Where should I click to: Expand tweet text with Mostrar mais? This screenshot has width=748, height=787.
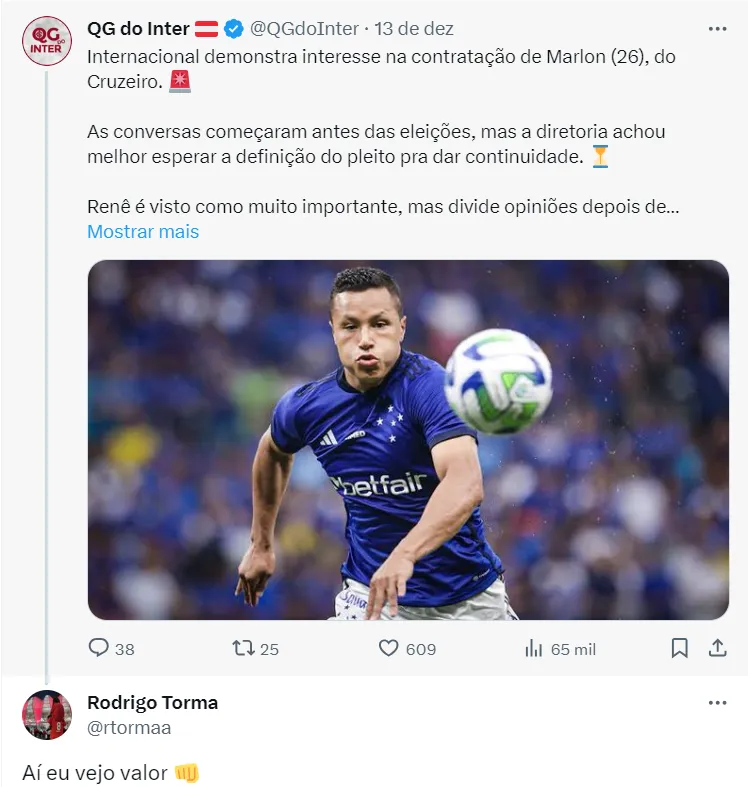(x=143, y=231)
